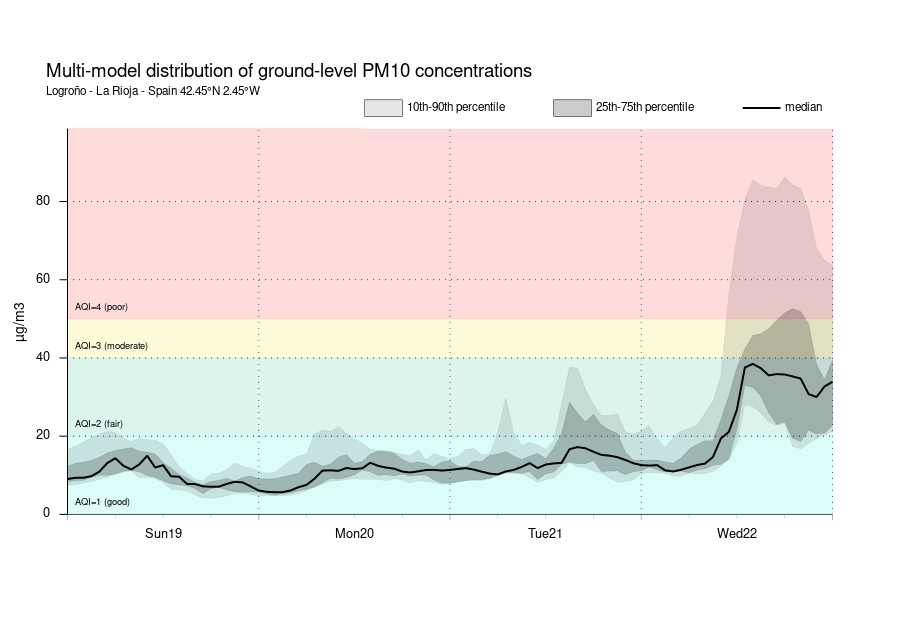Click the 'AQI=4 (poor)' band label
Screen dimensions: 900x643
click(x=101, y=307)
